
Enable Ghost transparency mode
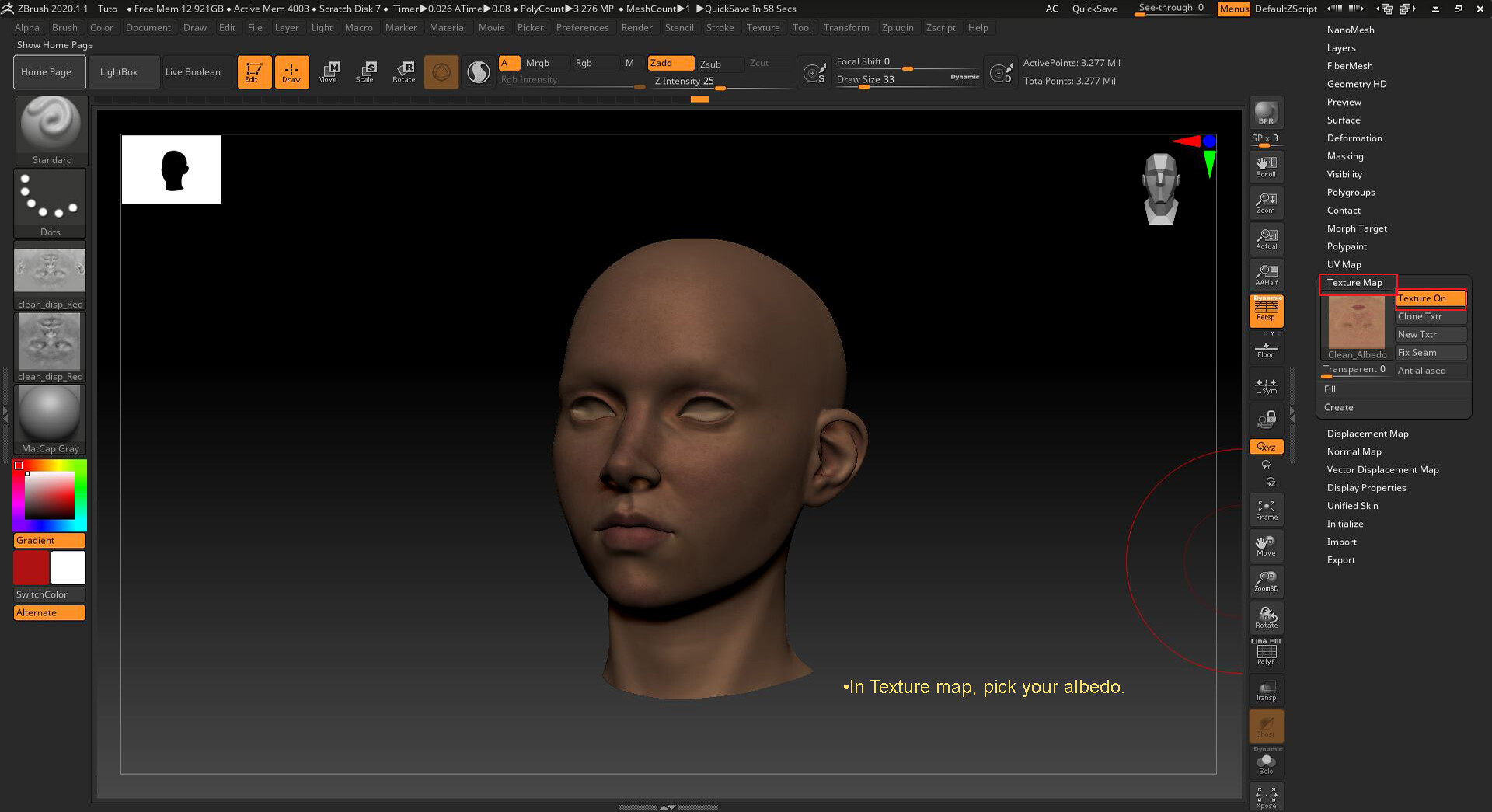click(x=1266, y=726)
